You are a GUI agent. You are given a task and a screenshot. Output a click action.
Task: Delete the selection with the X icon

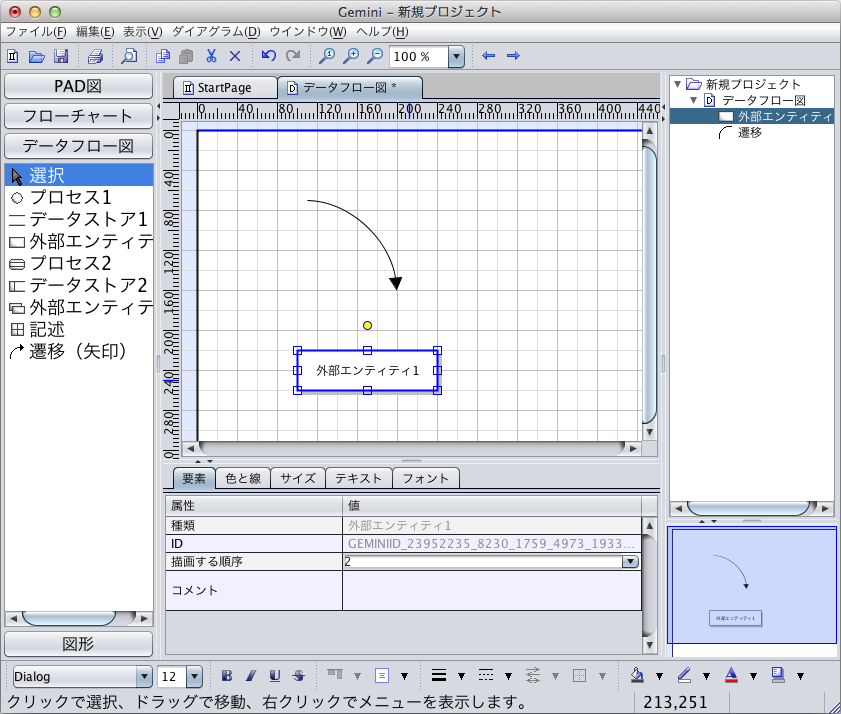(x=234, y=56)
